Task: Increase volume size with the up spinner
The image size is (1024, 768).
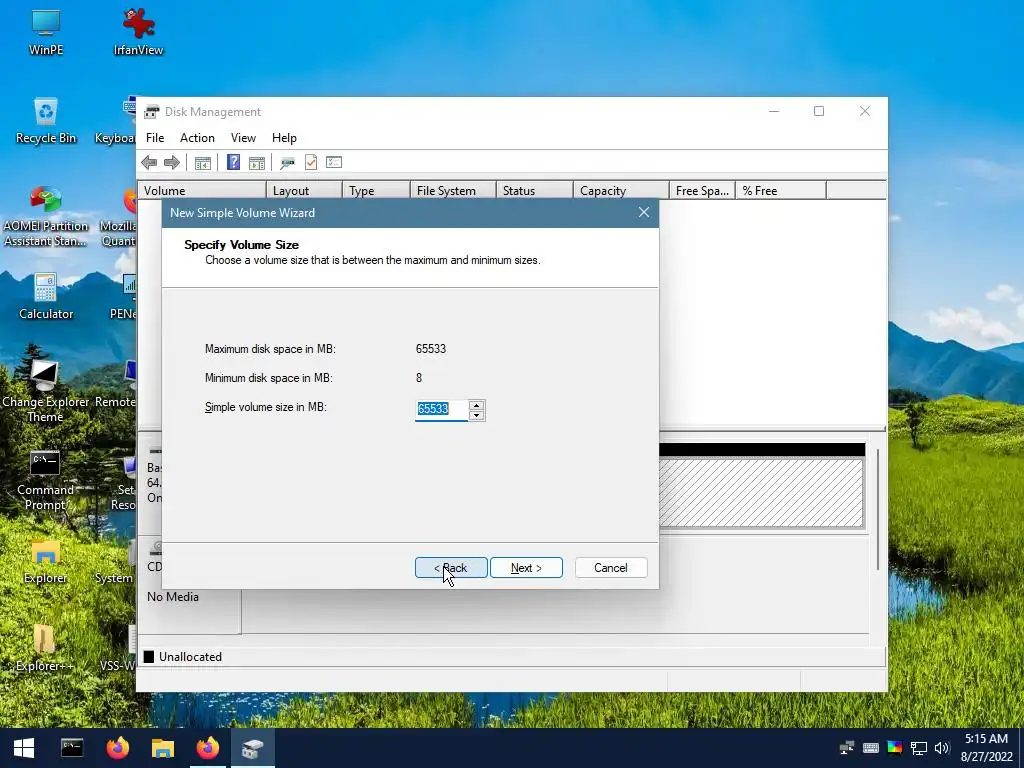Action: pos(477,405)
